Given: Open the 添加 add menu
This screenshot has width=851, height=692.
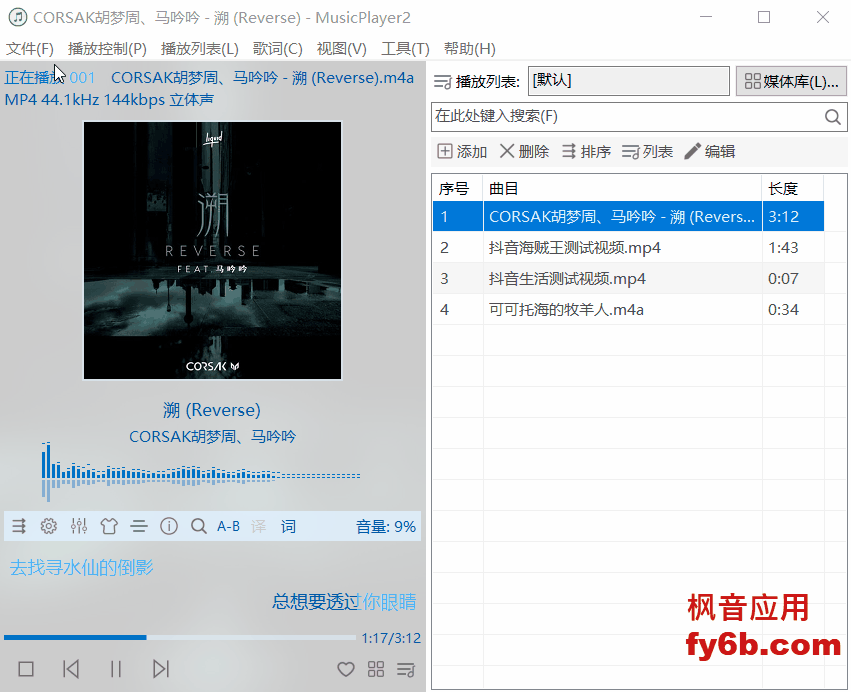Looking at the screenshot, I should click(x=462, y=151).
